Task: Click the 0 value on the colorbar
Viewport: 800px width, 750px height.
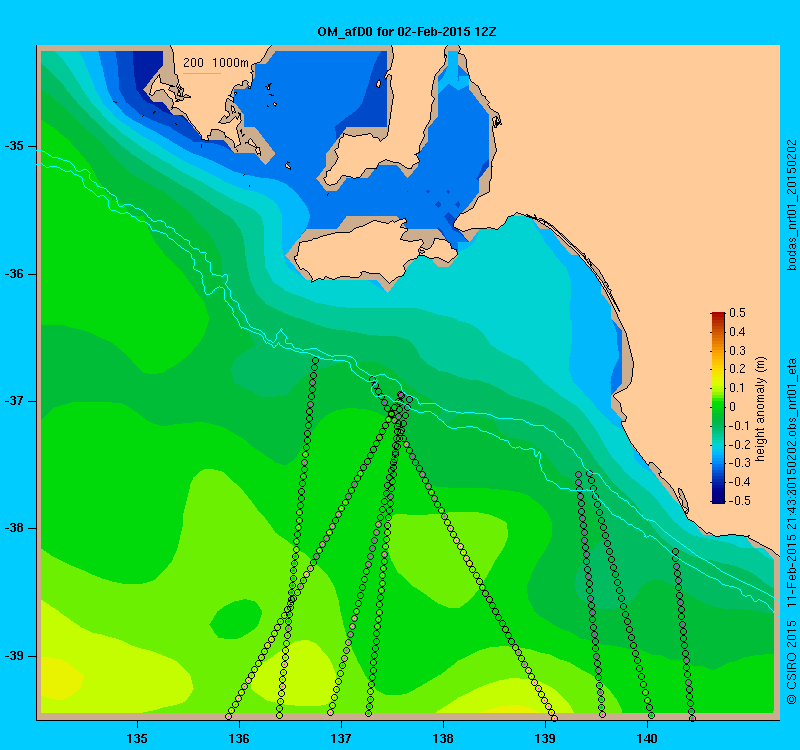Action: pos(733,407)
